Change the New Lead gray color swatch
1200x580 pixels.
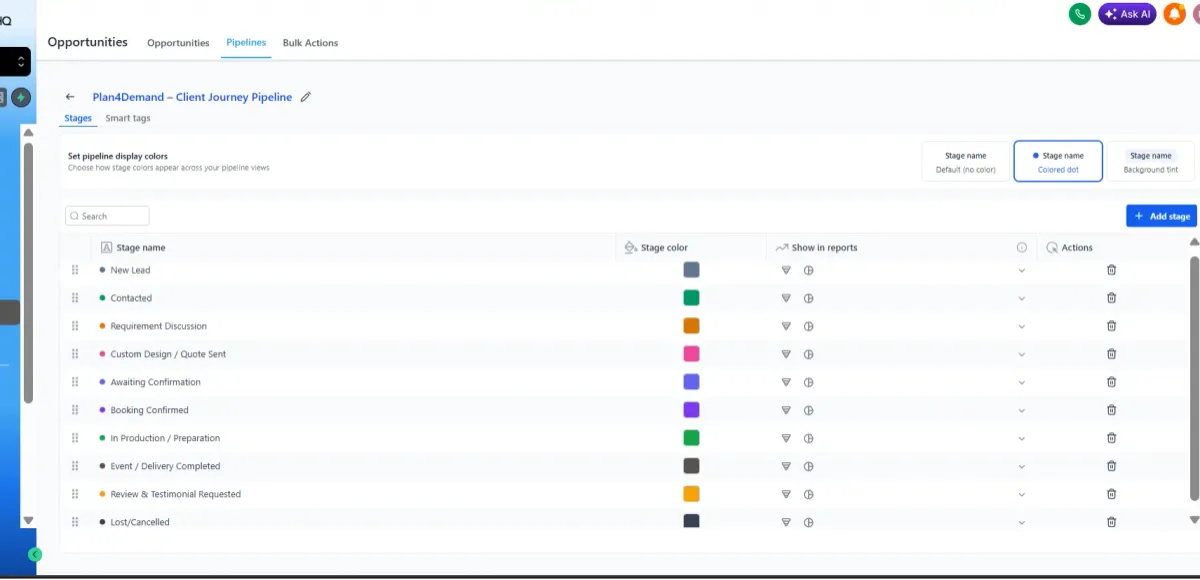click(691, 270)
